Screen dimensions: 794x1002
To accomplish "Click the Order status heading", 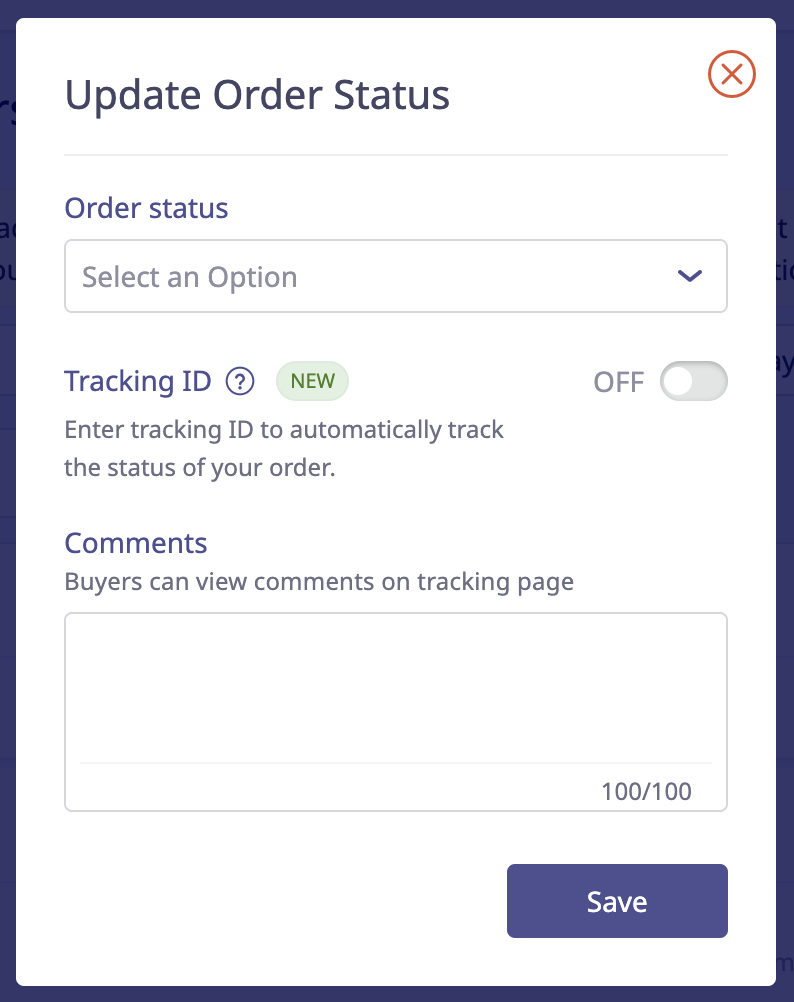I will pyautogui.click(x=146, y=208).
